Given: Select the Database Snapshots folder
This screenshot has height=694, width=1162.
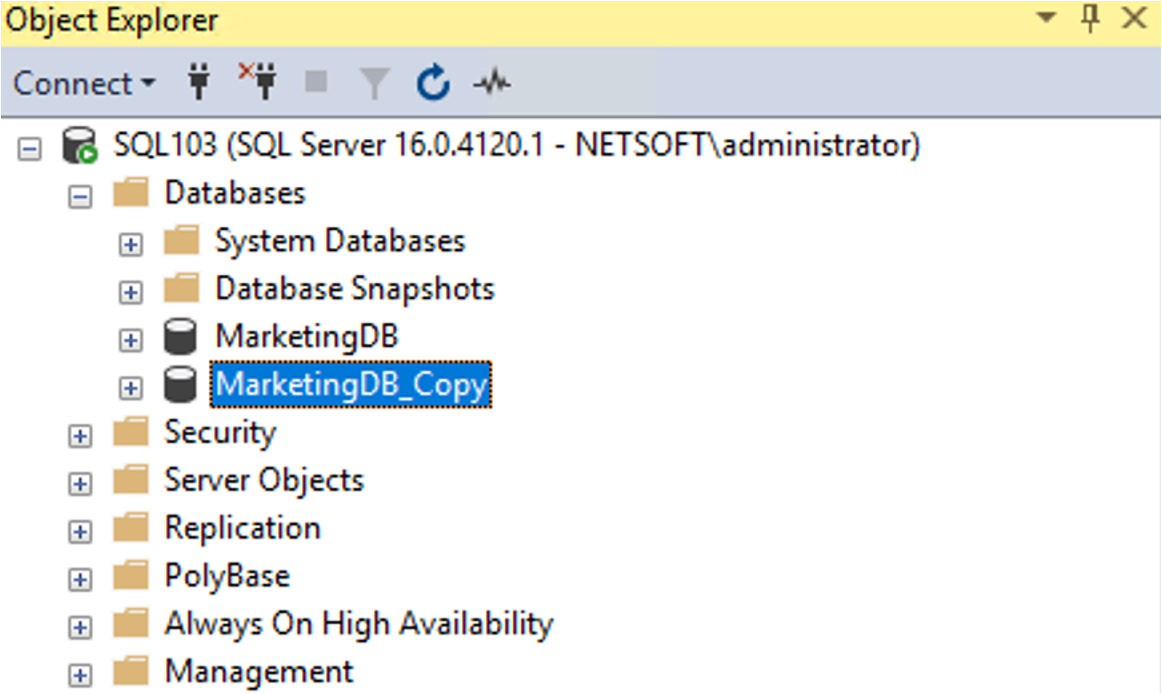Looking at the screenshot, I should tap(354, 289).
